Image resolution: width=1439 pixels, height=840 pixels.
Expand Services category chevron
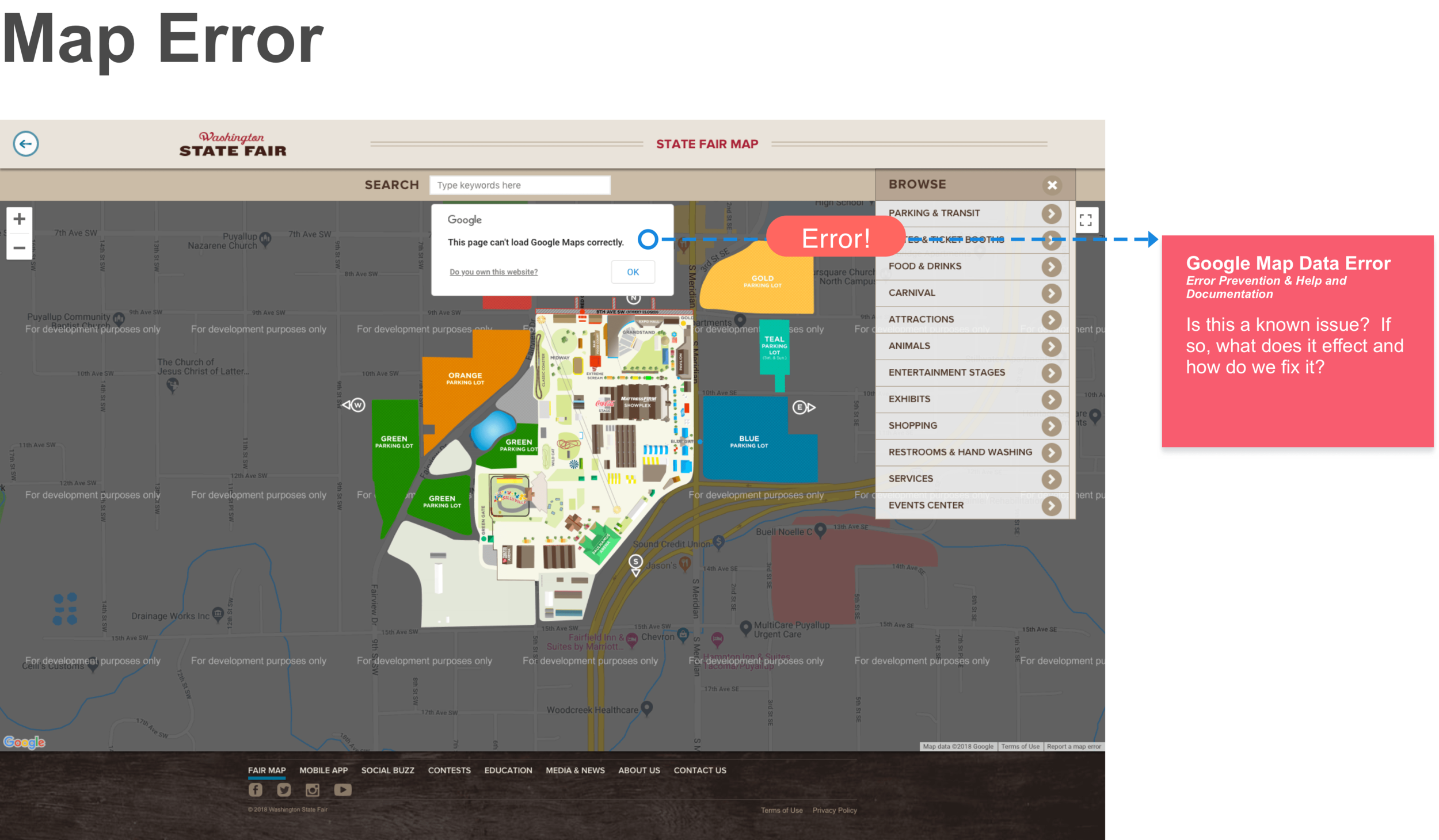1052,479
